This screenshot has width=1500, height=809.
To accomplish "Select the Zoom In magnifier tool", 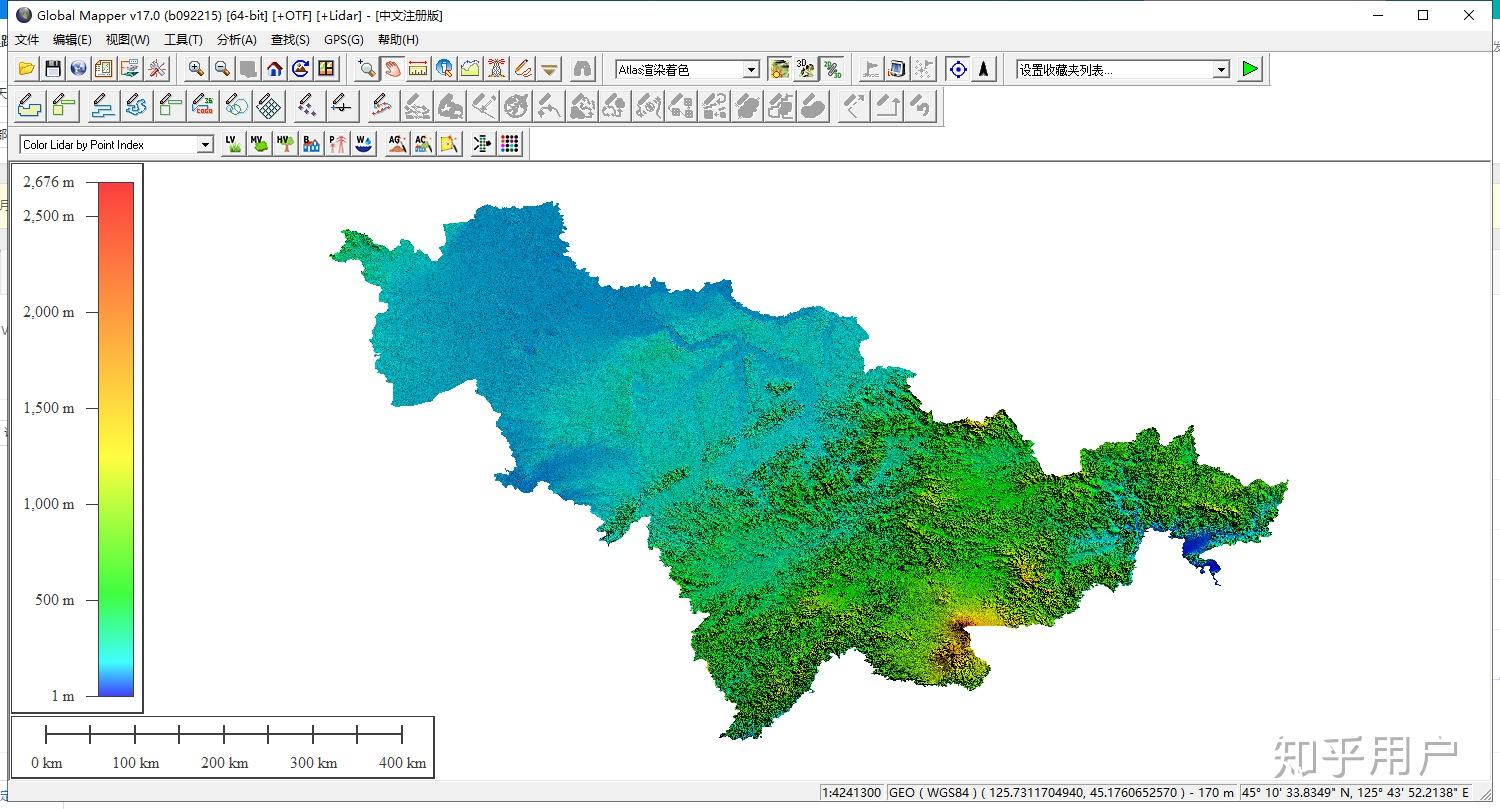I will 196,69.
